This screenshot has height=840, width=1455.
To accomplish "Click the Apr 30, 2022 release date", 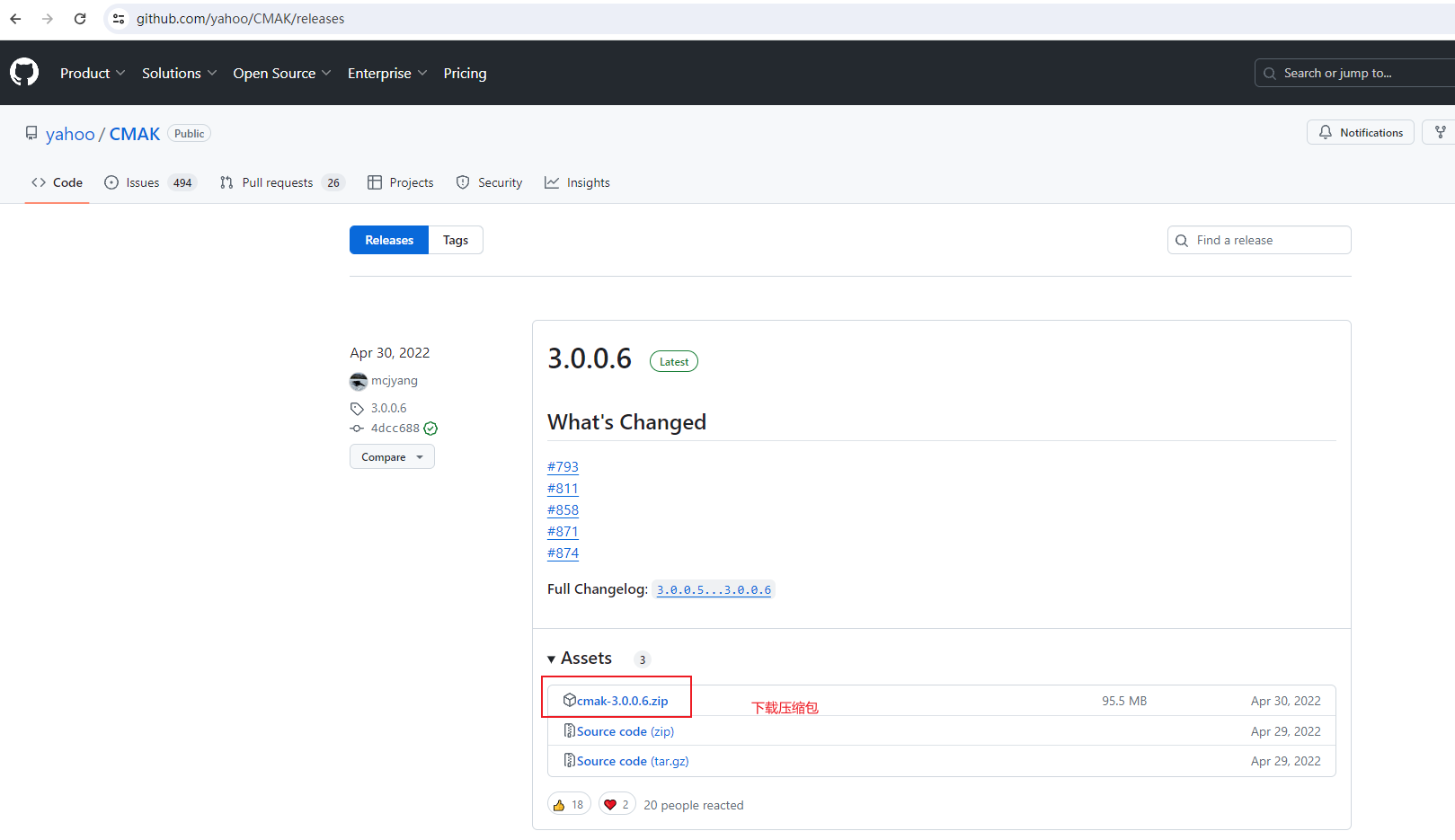I will pos(390,353).
